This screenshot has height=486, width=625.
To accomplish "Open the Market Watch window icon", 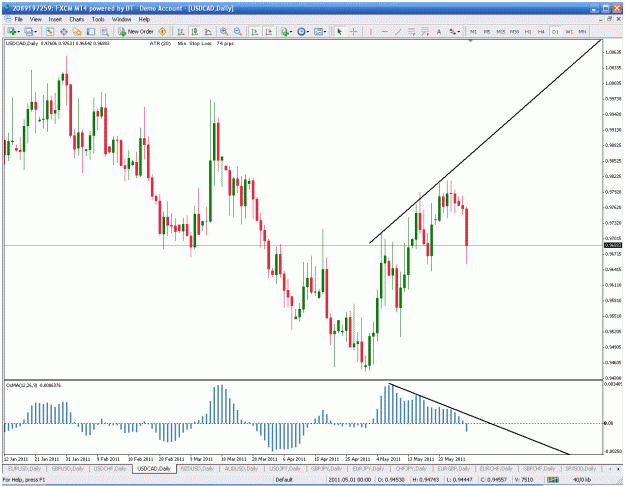I will click(x=50, y=31).
